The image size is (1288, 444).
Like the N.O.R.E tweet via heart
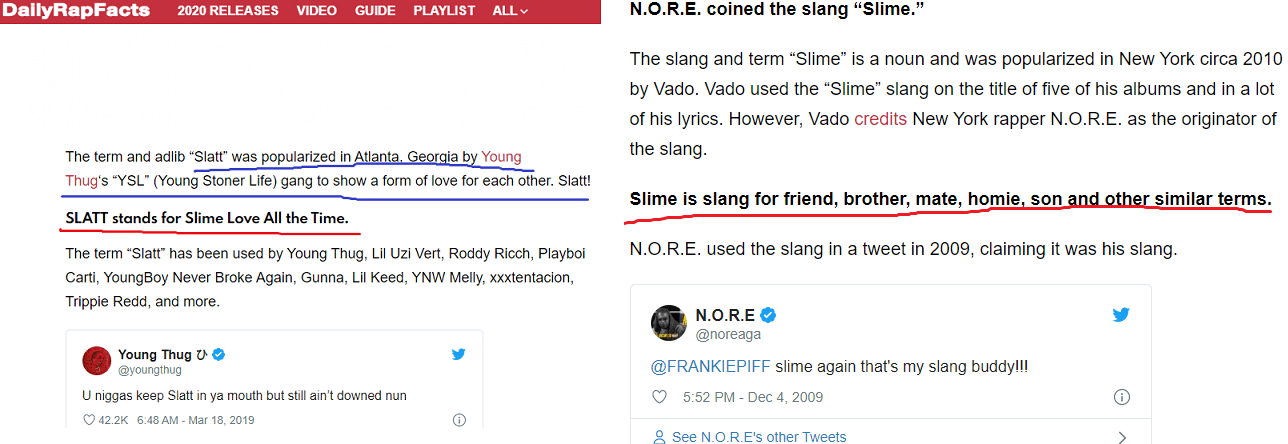pyautogui.click(x=659, y=397)
